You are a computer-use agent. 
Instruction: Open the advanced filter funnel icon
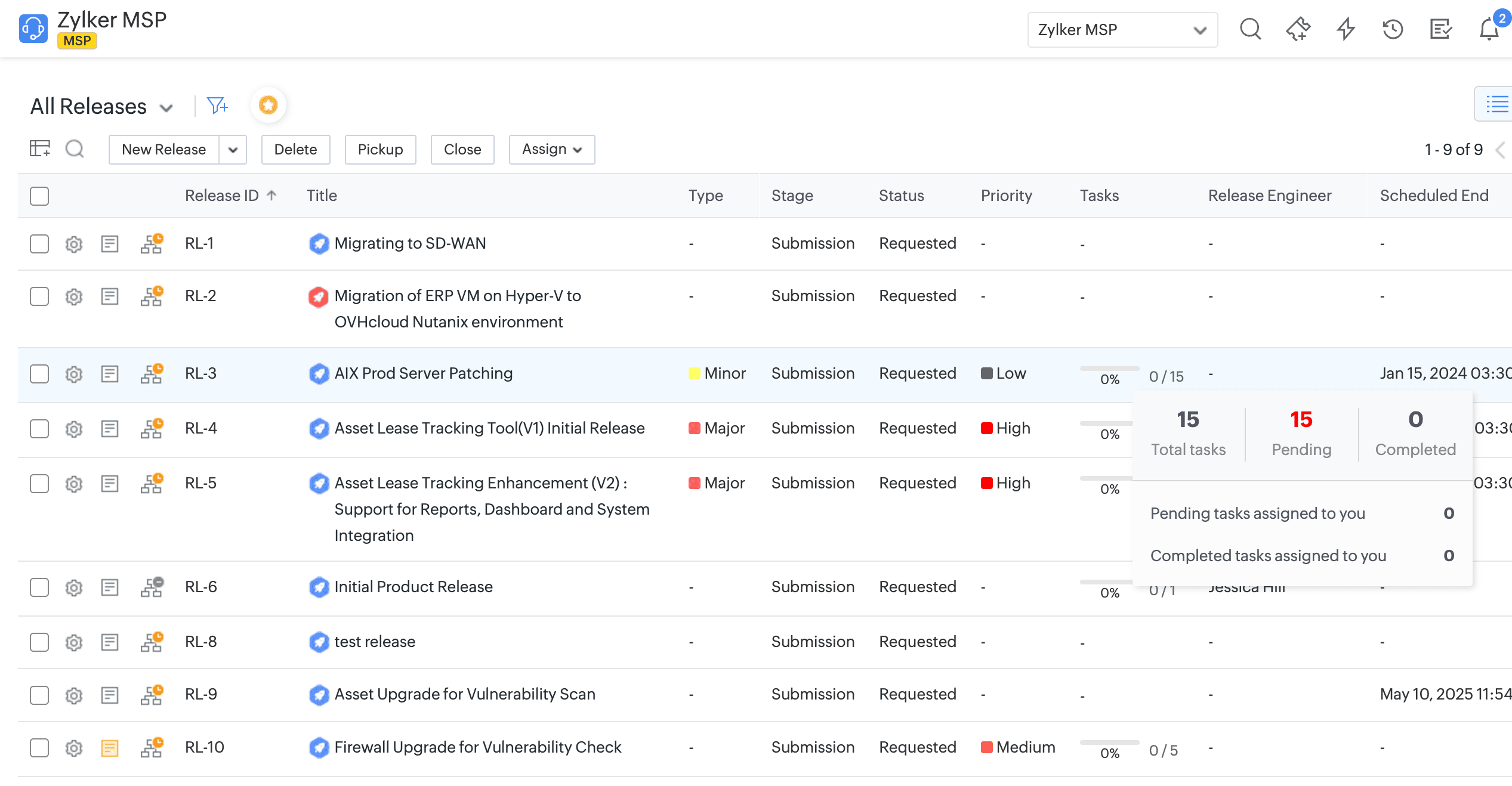pos(217,106)
